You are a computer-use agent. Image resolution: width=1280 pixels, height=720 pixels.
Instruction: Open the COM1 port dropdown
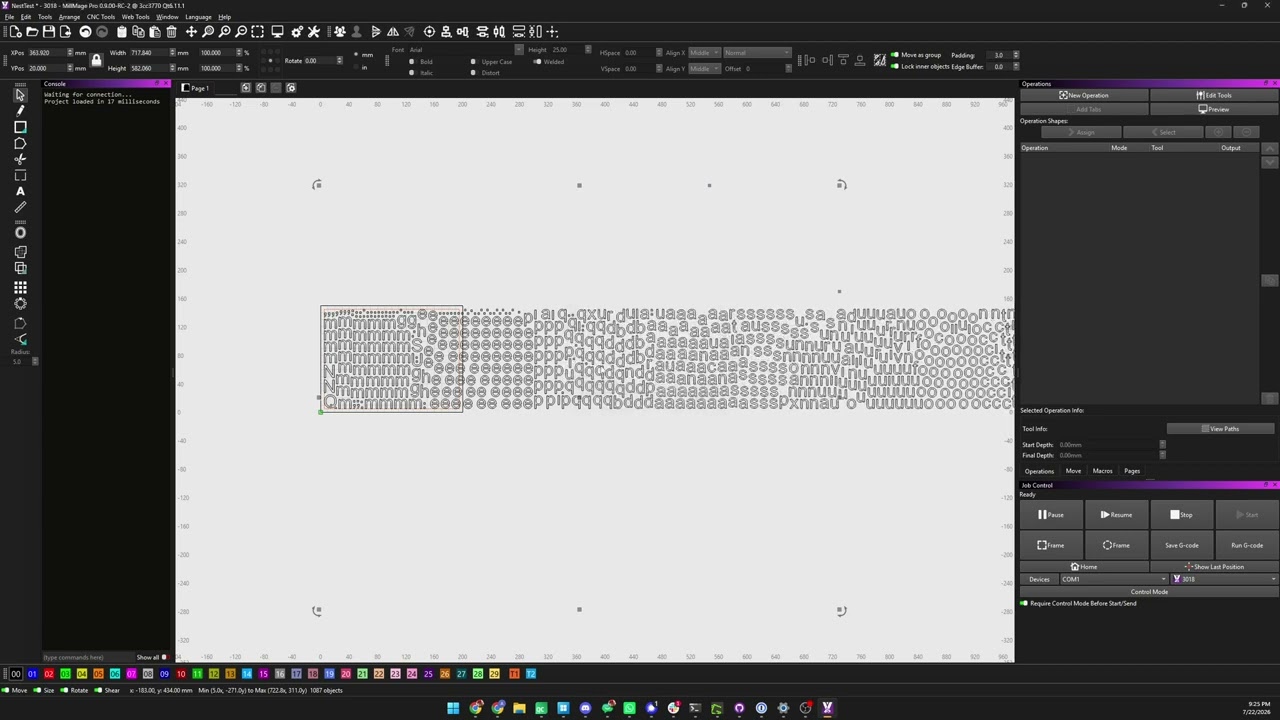pos(1113,579)
